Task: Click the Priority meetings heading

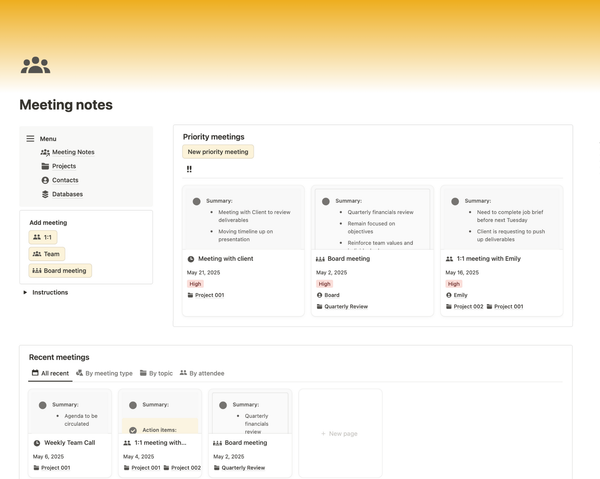Action: [214, 137]
